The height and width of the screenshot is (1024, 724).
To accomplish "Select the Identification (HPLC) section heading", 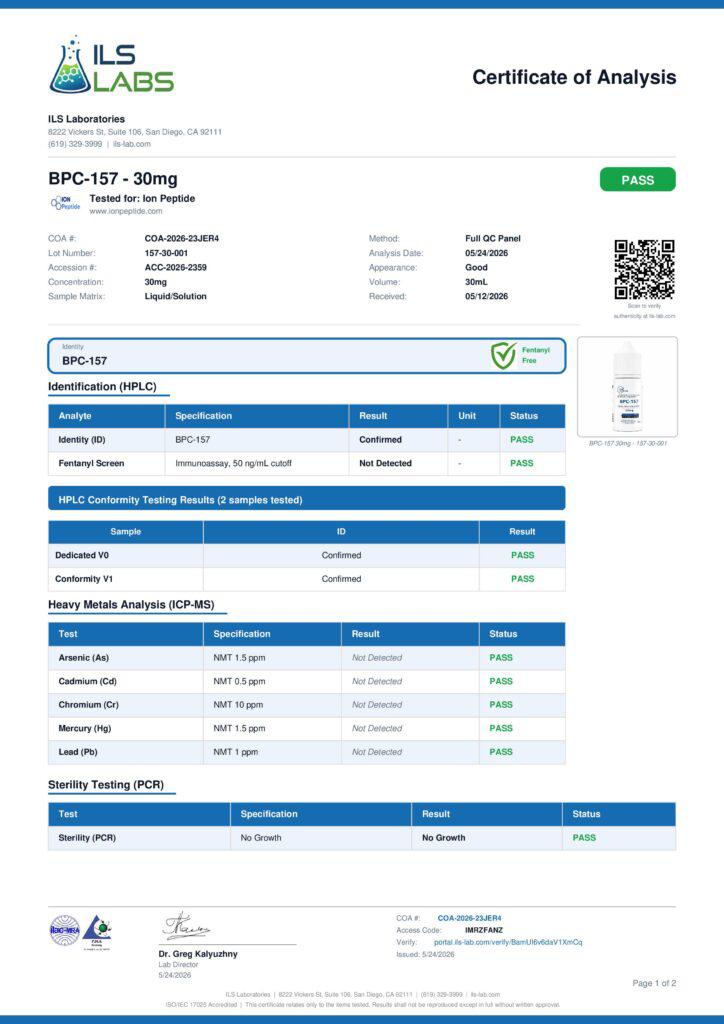I will (102, 387).
